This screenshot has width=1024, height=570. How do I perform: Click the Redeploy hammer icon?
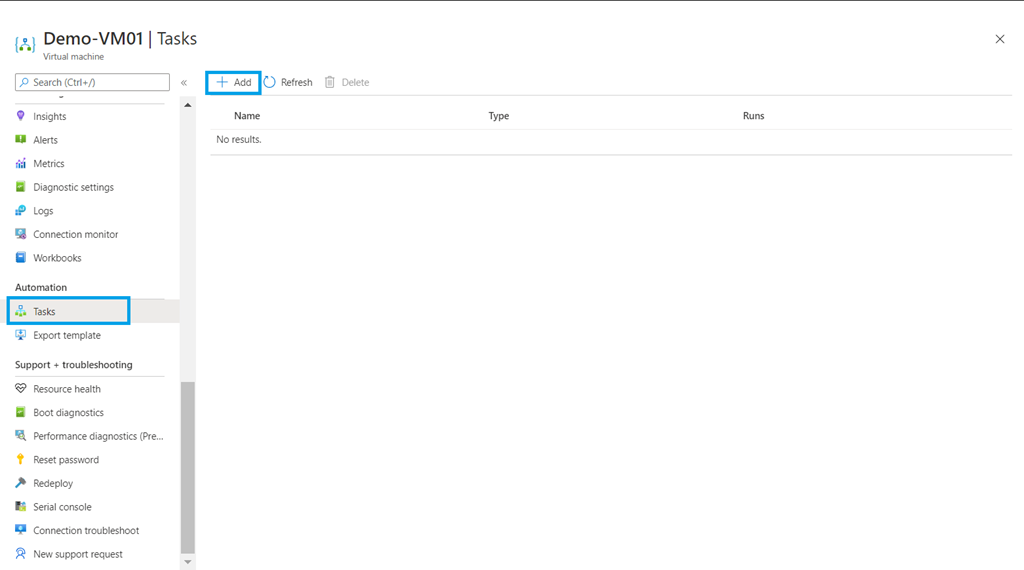[x=21, y=483]
